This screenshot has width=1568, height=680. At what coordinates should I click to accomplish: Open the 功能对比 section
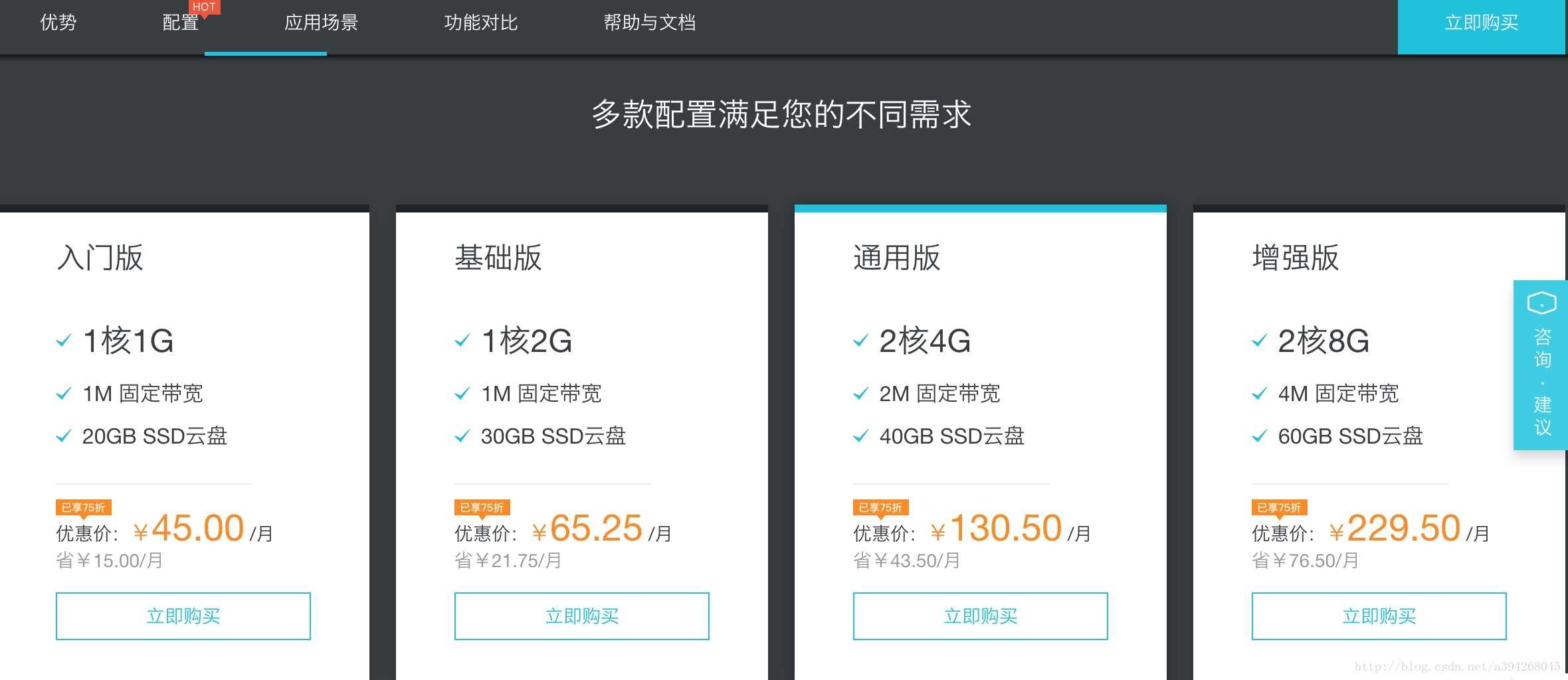coord(482,23)
